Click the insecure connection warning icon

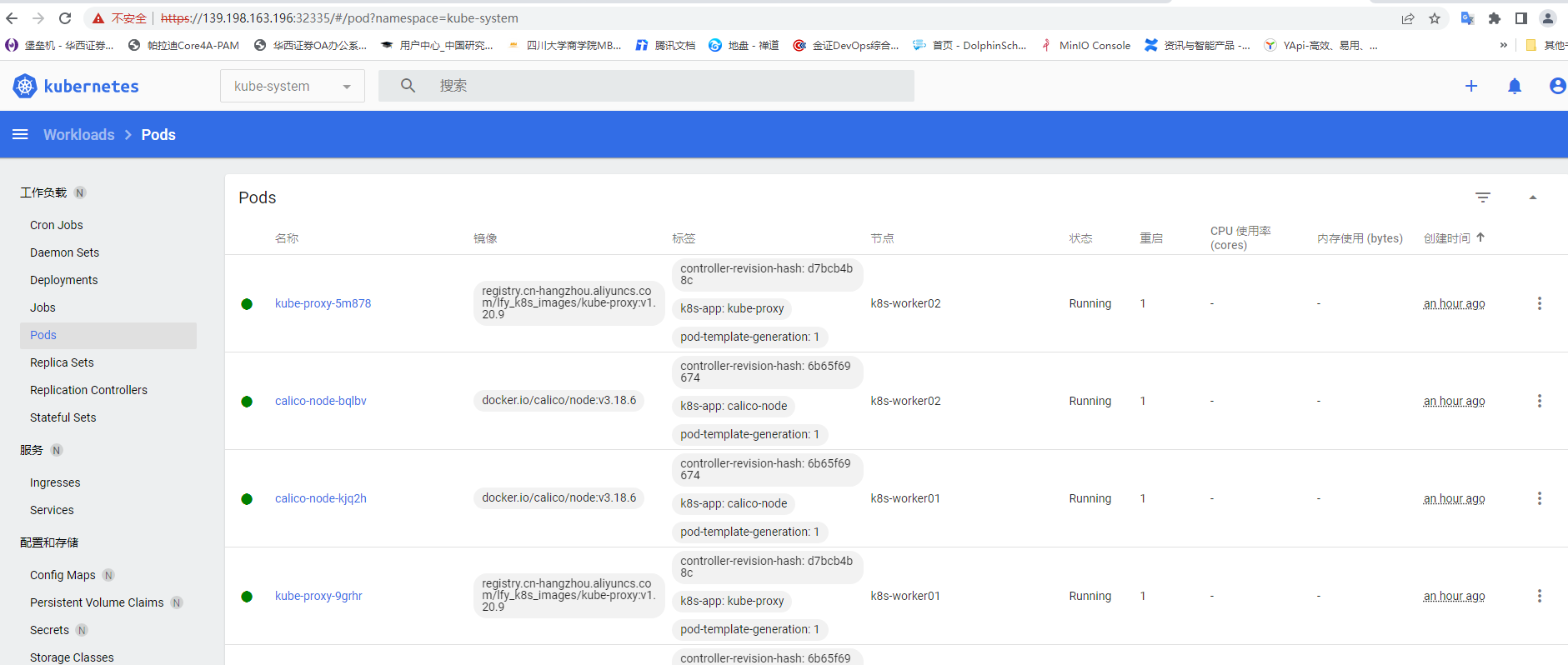(98, 18)
